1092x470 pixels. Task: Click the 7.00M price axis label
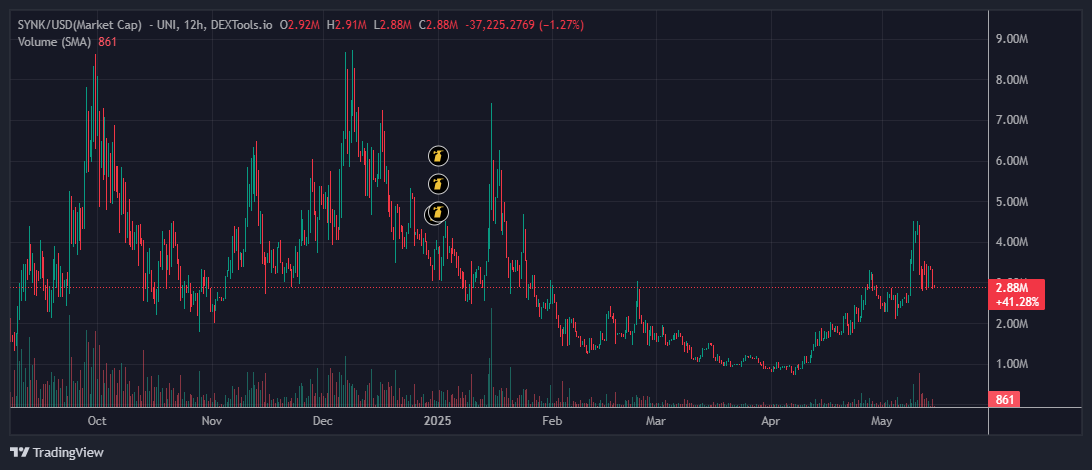[x=1012, y=120]
